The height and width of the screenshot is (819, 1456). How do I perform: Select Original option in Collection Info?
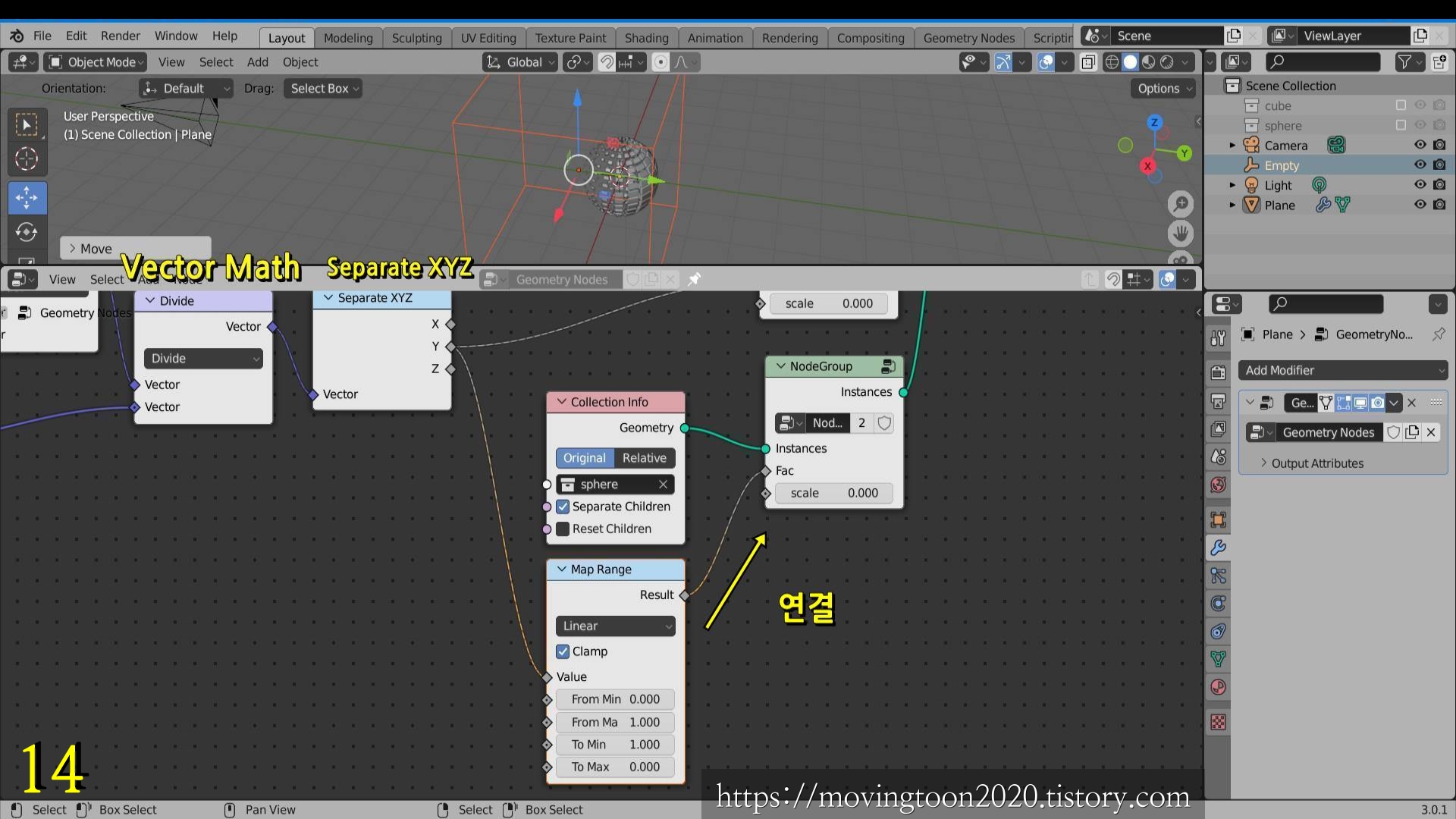coord(585,458)
